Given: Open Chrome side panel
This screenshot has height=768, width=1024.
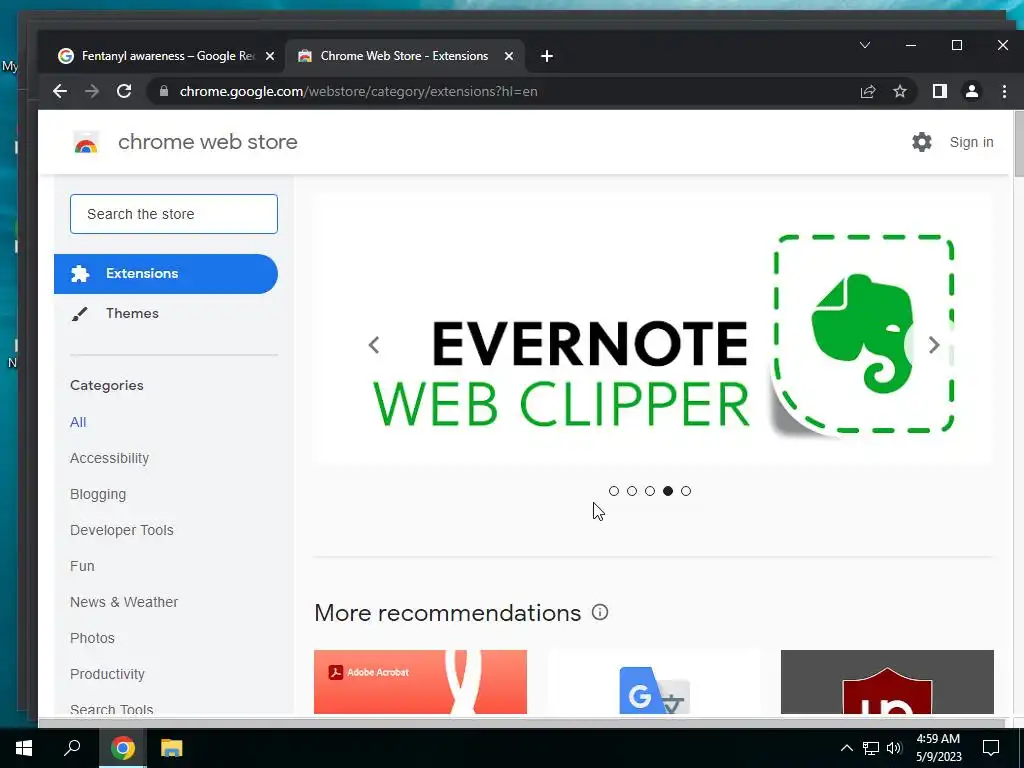Looking at the screenshot, I should 940,91.
